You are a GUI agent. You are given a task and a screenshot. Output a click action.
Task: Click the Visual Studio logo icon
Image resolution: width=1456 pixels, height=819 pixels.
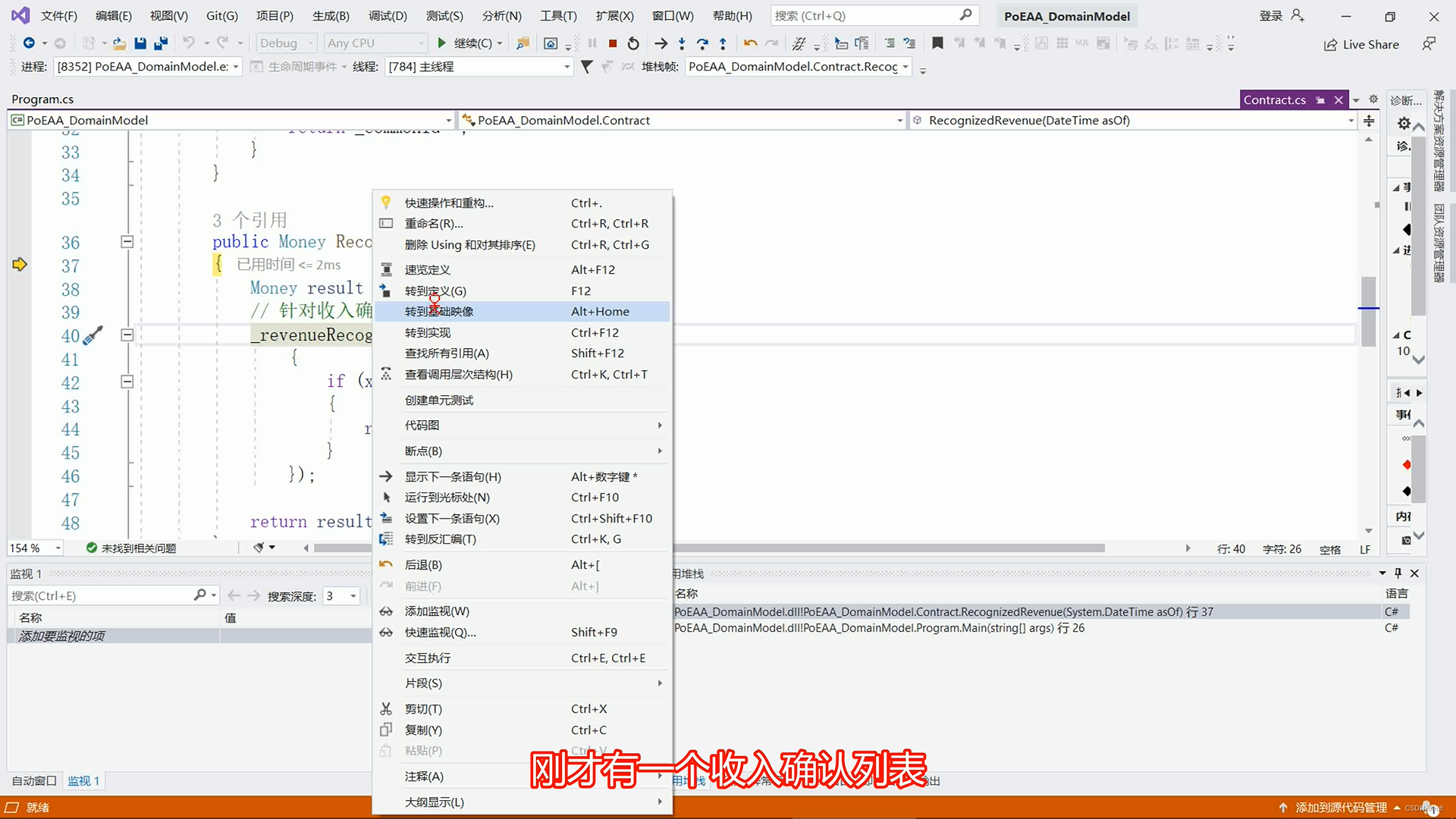pos(20,15)
